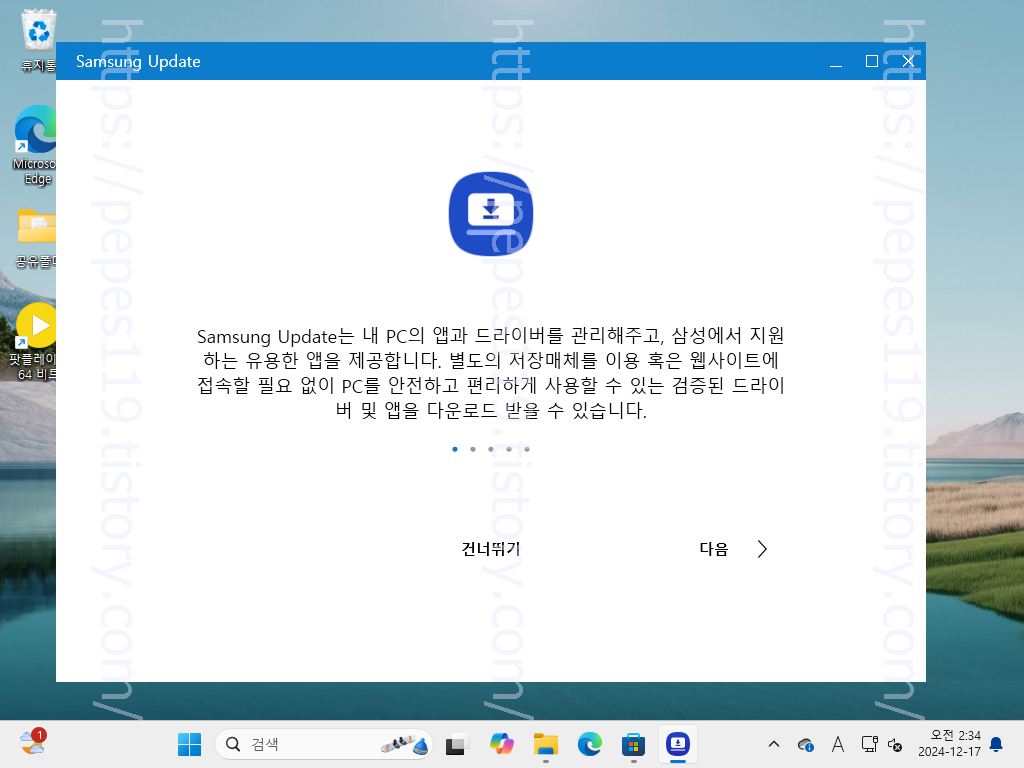Image resolution: width=1024 pixels, height=768 pixels.
Task: Select the third page indicator dot
Action: tap(491, 449)
